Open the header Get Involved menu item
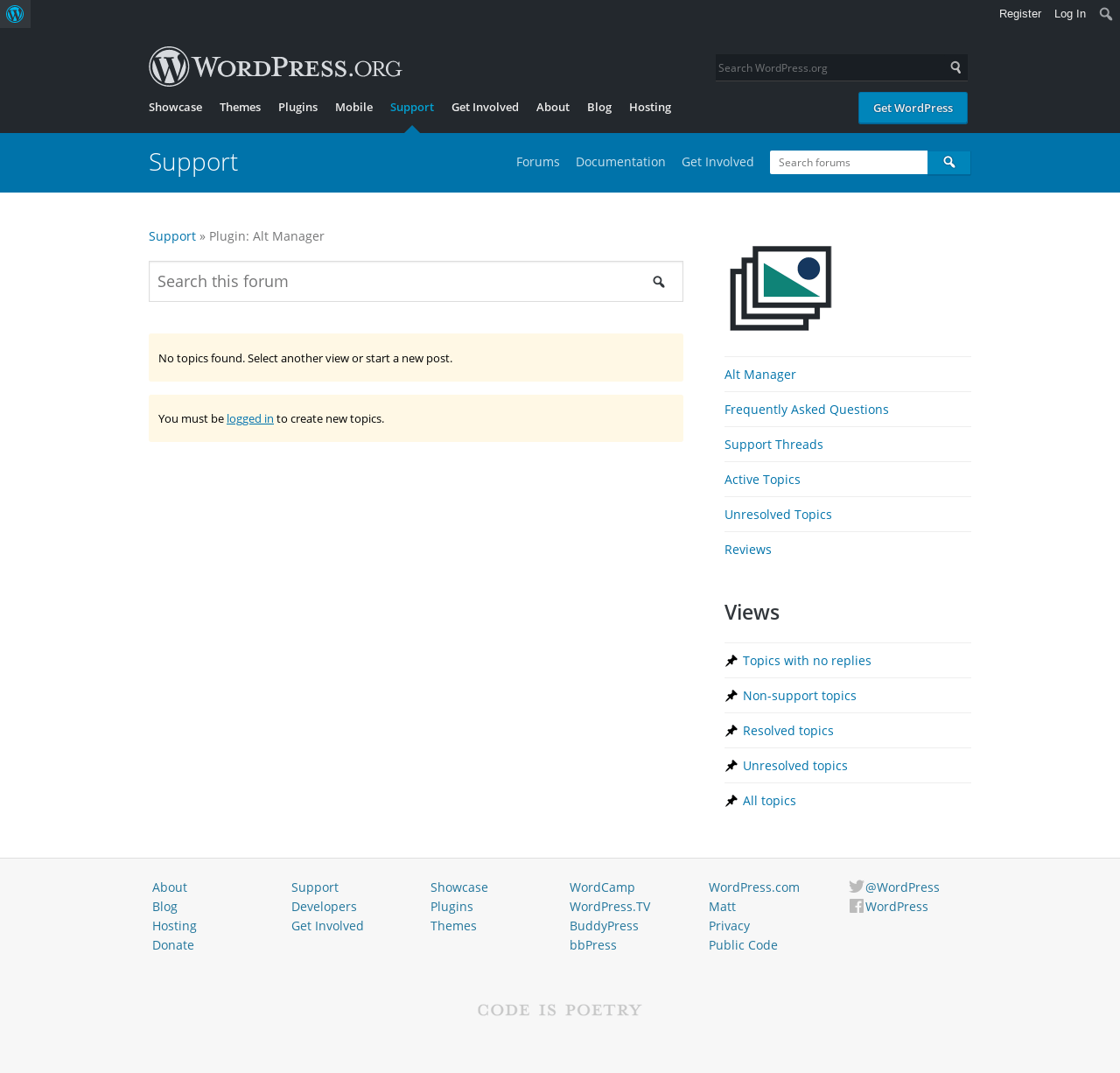Screen dimensions: 1120x1073 click(x=485, y=107)
